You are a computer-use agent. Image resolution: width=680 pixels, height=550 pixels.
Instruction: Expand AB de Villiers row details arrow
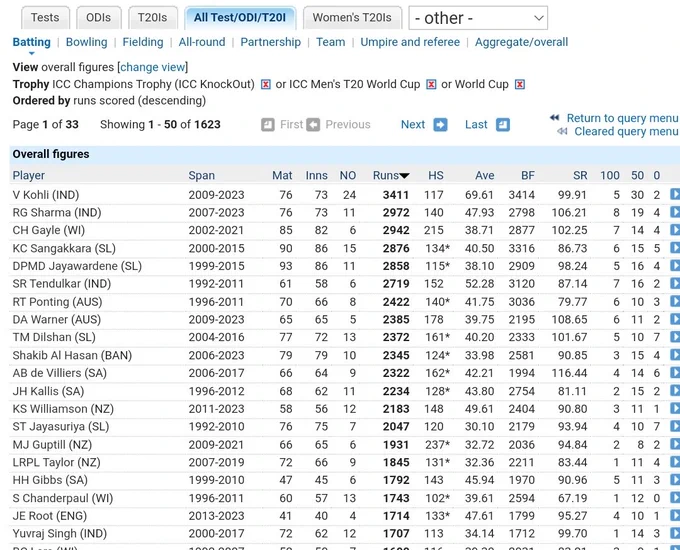click(x=675, y=373)
